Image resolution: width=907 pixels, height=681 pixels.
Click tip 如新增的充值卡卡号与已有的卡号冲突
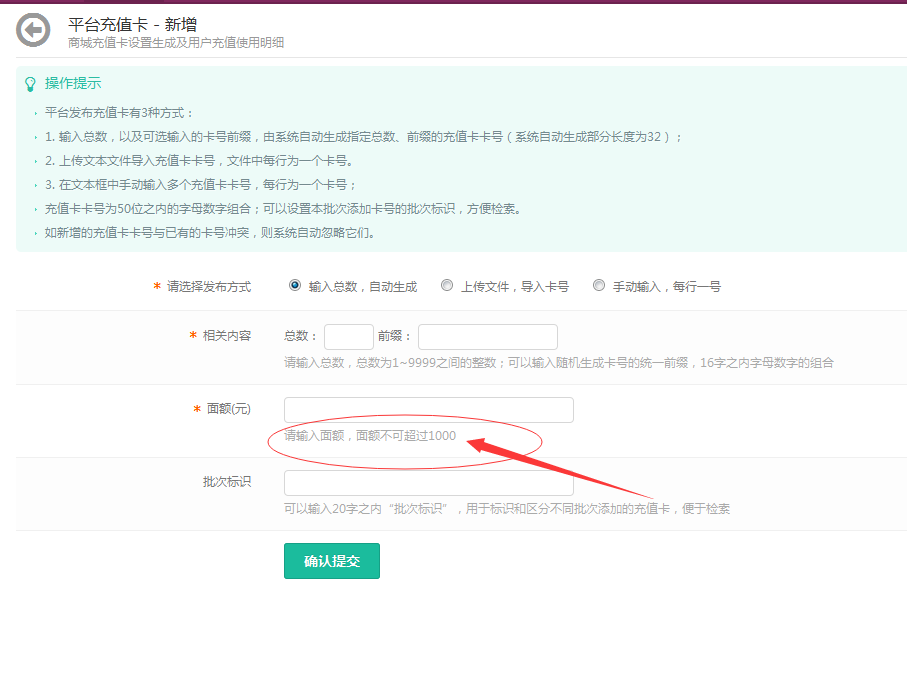pyautogui.click(x=210, y=233)
